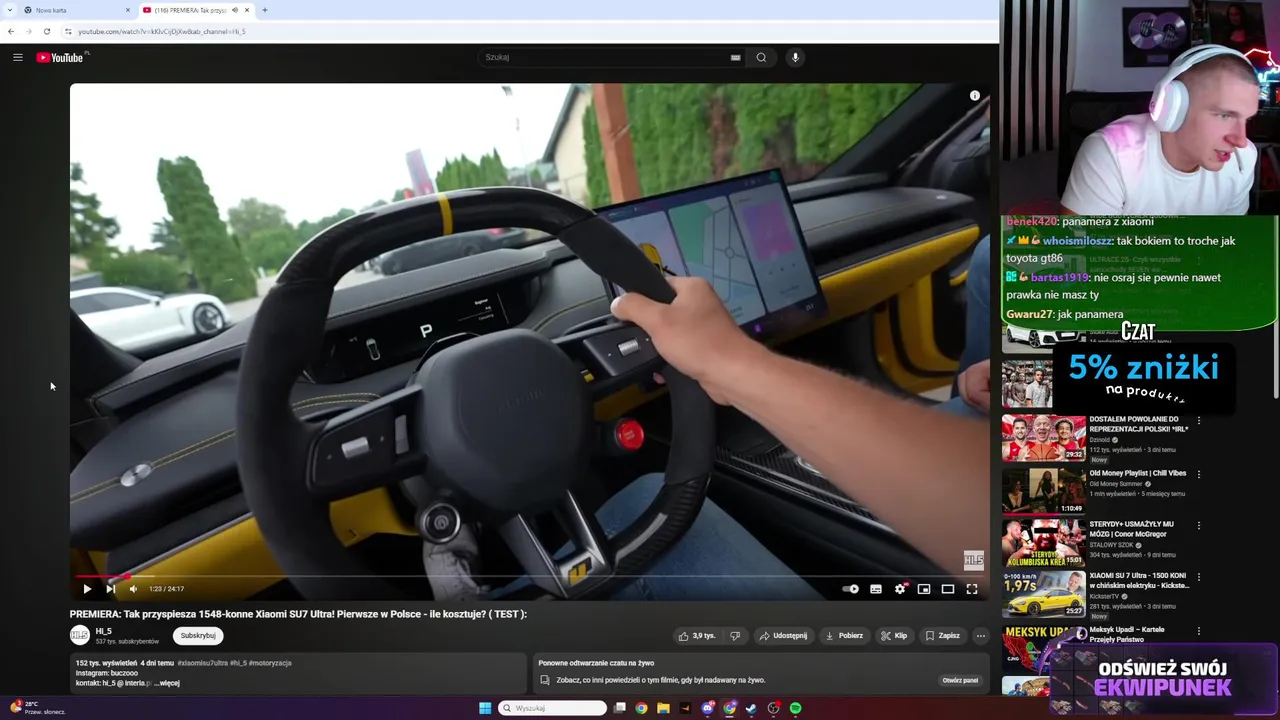Open the HI_5 channel avatar
The image size is (1280, 720).
(x=79, y=635)
